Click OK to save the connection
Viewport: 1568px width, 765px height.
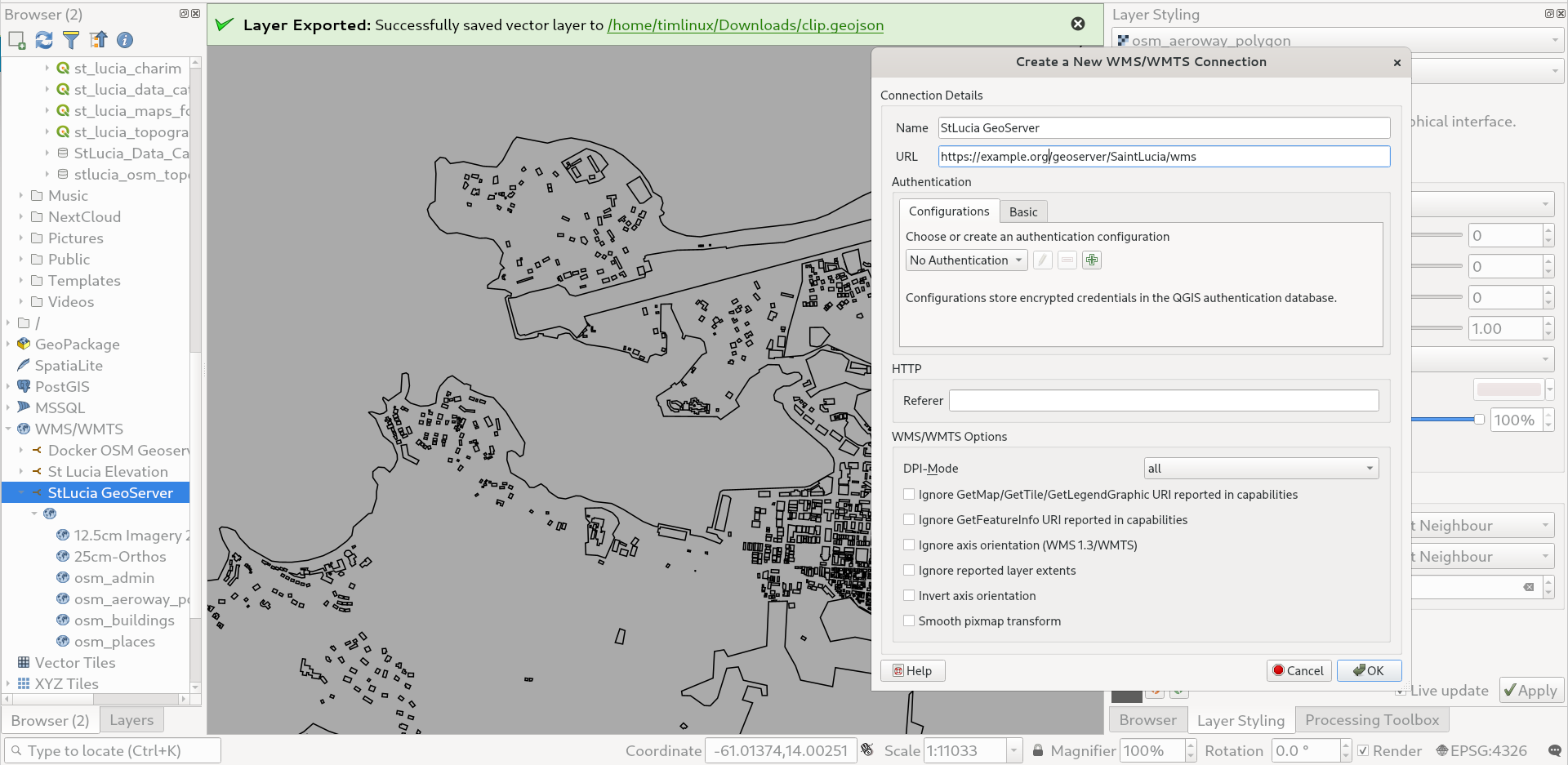(1369, 670)
